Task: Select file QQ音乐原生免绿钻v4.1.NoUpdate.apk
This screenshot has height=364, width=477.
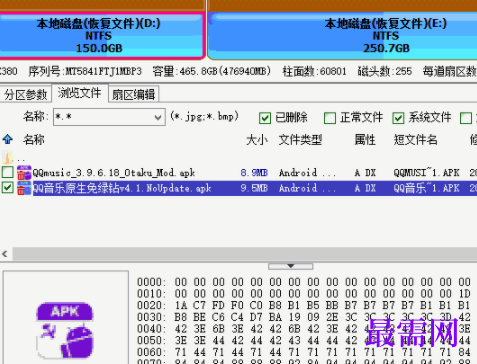Action: click(122, 188)
